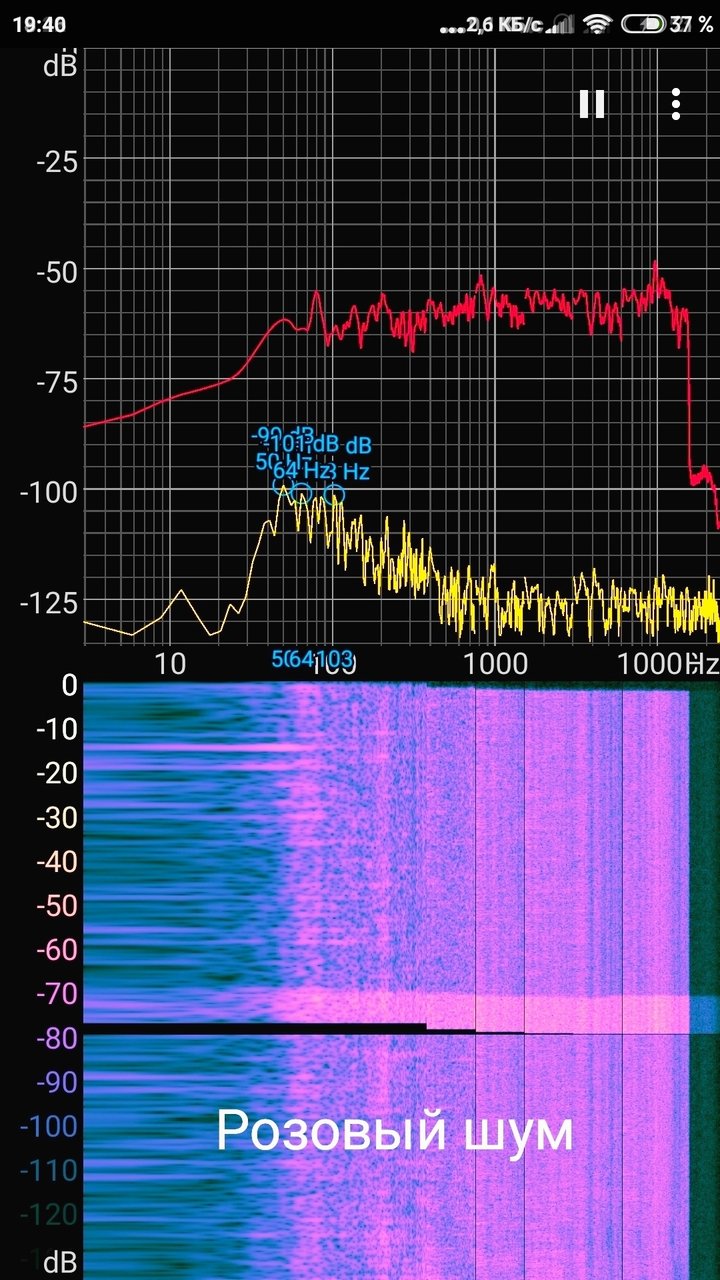Select the 50 Hz peak marker circle
Viewport: 720px width, 1280px height.
coord(283,486)
